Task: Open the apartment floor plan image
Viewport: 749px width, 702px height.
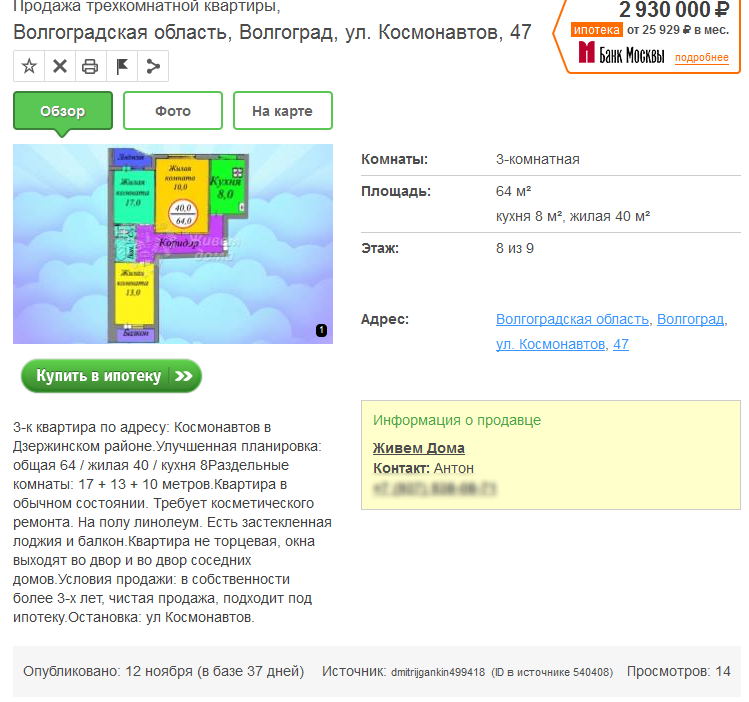Action: [x=173, y=244]
